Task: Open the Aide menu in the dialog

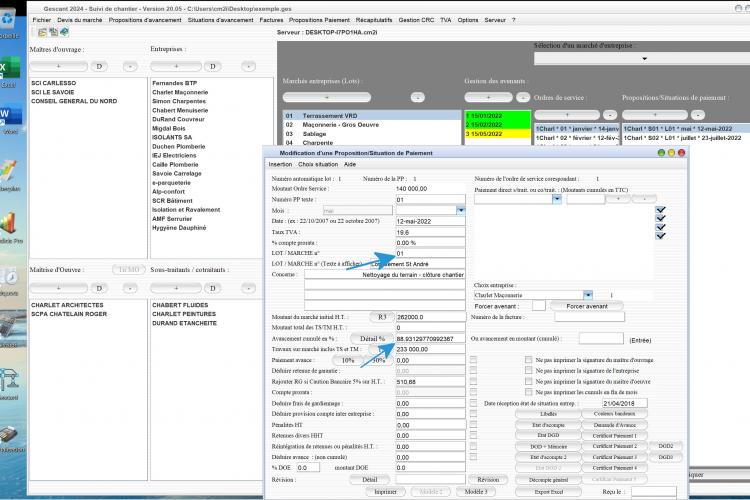Action: pyautogui.click(x=350, y=164)
